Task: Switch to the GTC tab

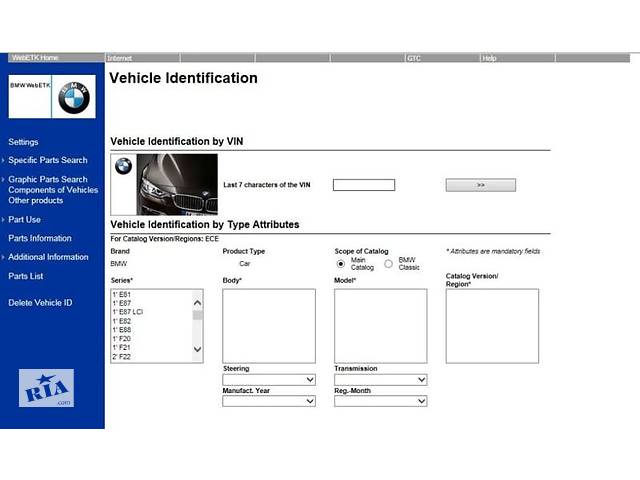Action: (414, 58)
